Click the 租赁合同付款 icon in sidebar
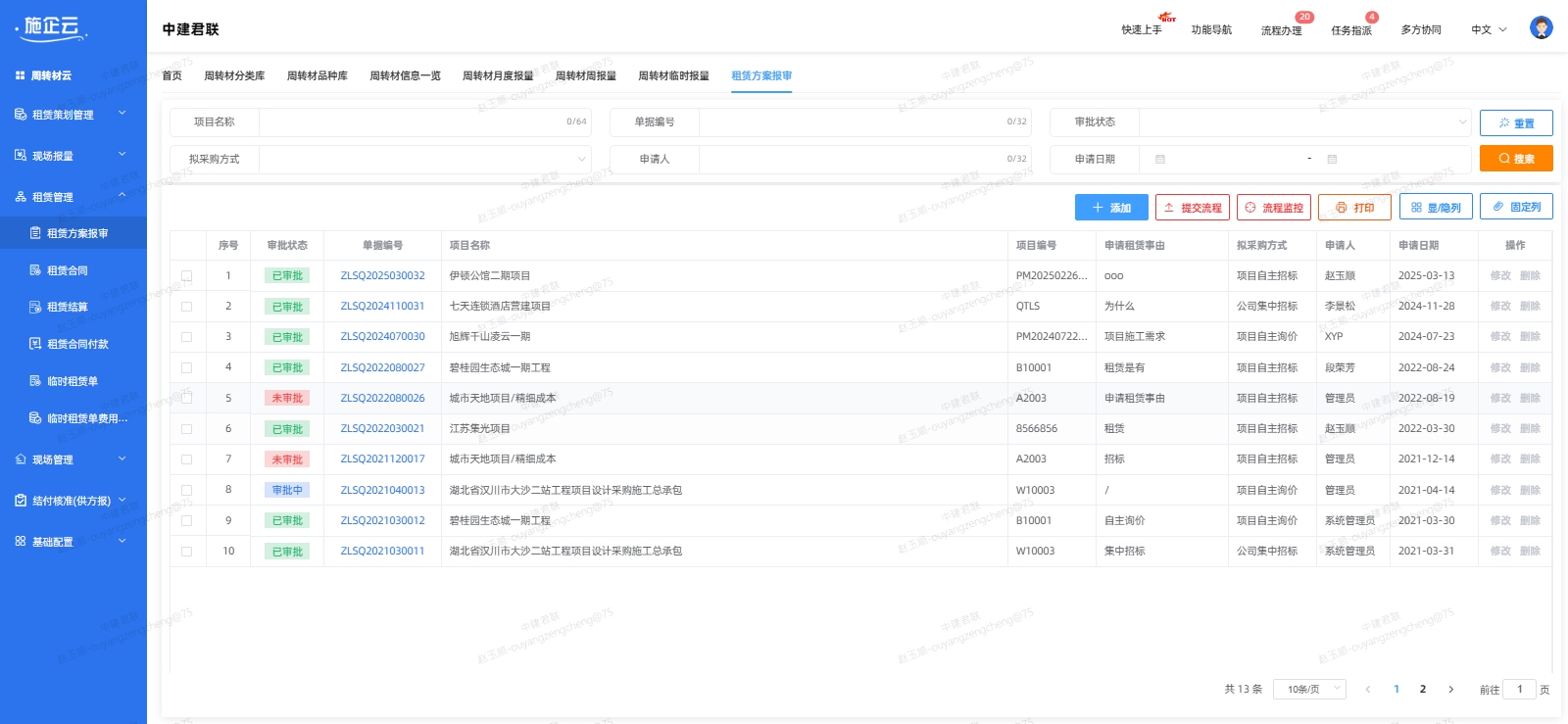 tap(35, 344)
